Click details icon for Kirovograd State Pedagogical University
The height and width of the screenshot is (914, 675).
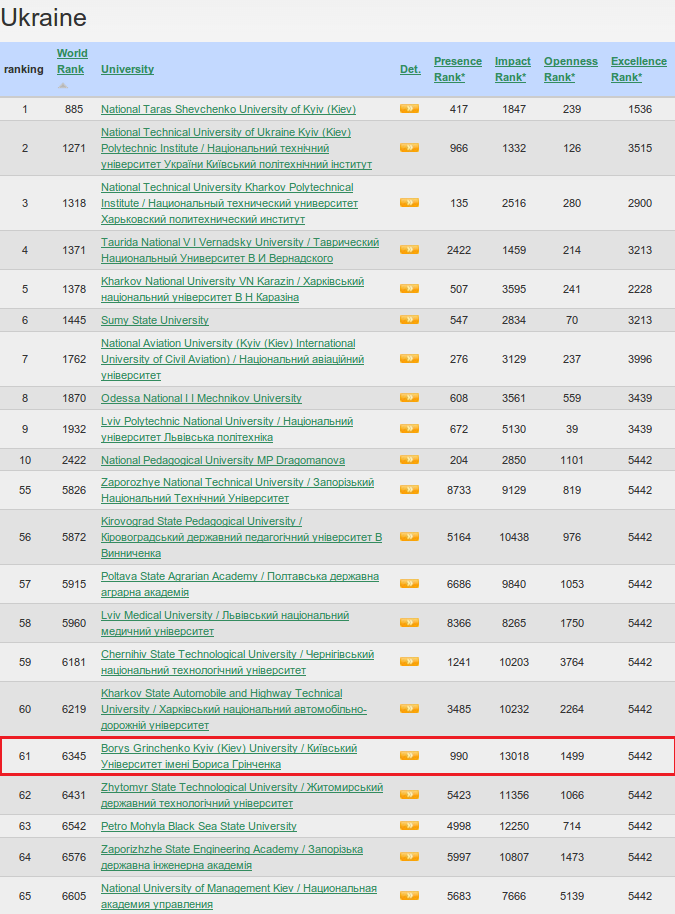(x=409, y=536)
